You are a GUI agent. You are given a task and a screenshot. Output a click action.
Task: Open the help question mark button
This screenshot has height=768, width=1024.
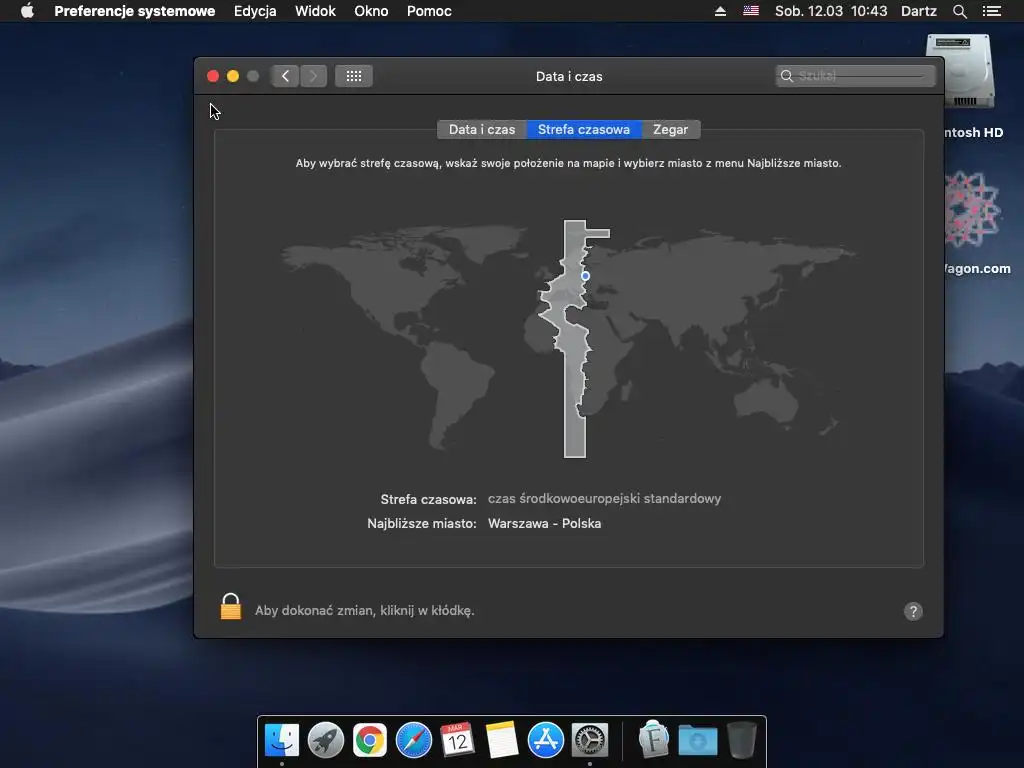coord(913,611)
